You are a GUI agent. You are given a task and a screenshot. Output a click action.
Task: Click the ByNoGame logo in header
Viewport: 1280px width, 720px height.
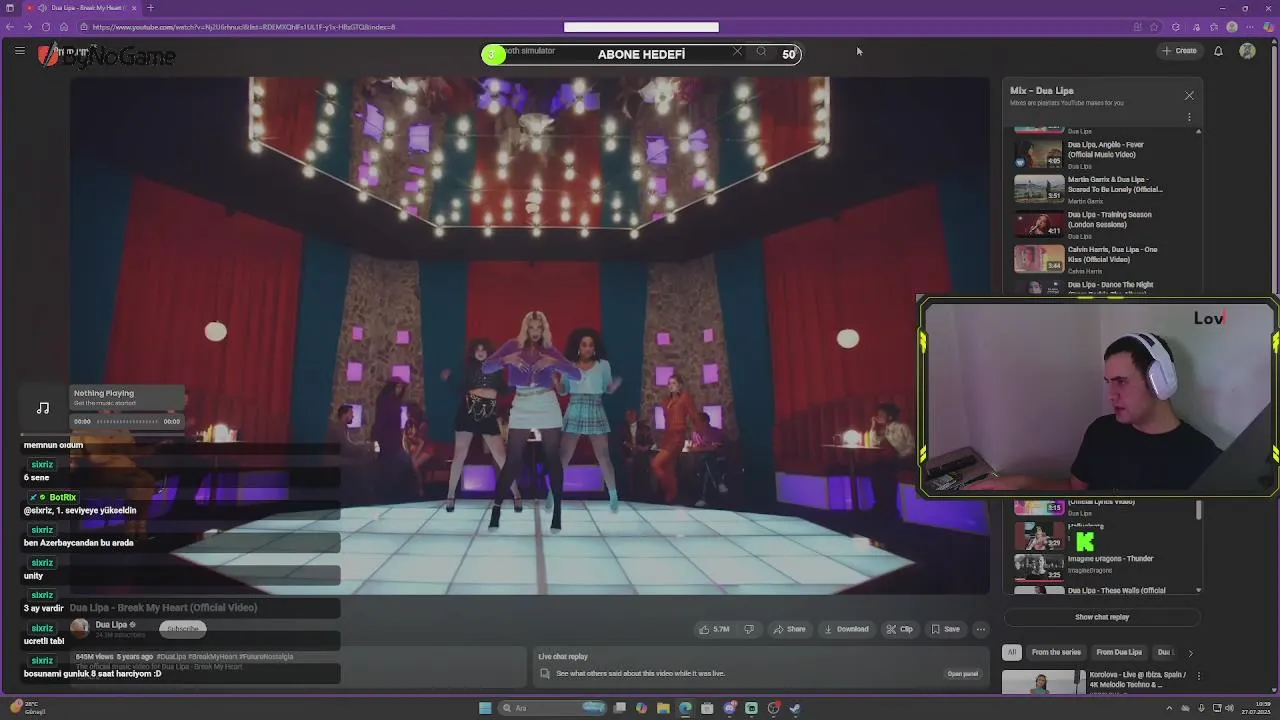105,56
